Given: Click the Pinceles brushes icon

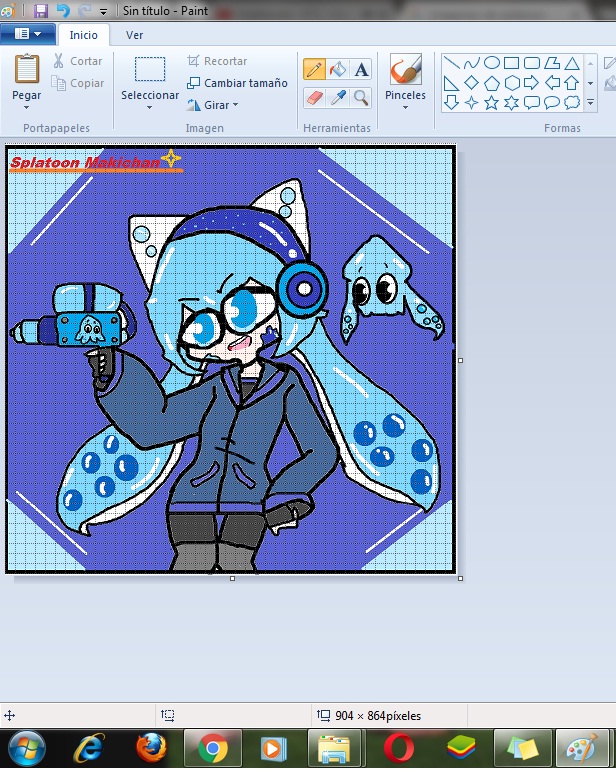Looking at the screenshot, I should 405,69.
